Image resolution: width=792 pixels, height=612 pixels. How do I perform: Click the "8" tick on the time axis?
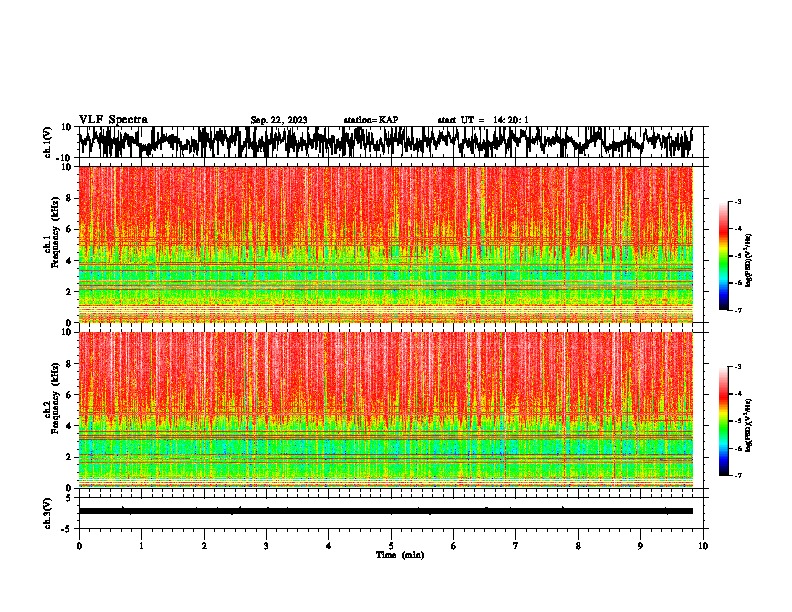pos(578,546)
